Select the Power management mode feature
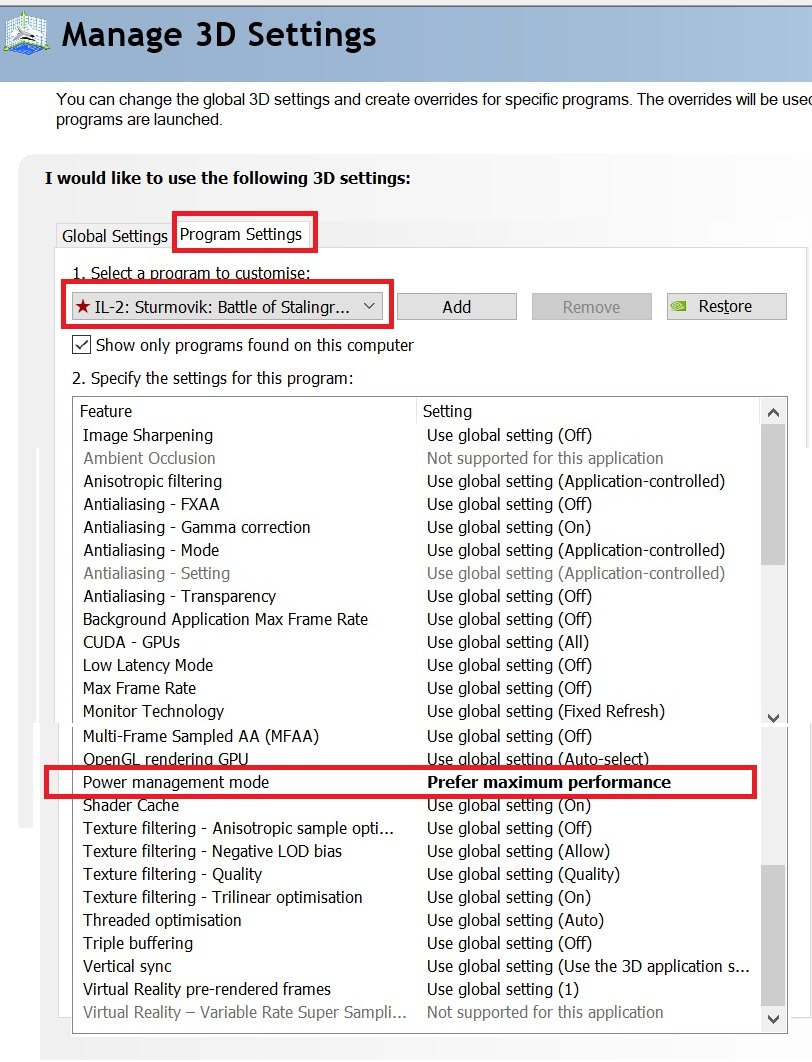Screen dimensions: 812x1062 coord(176,782)
